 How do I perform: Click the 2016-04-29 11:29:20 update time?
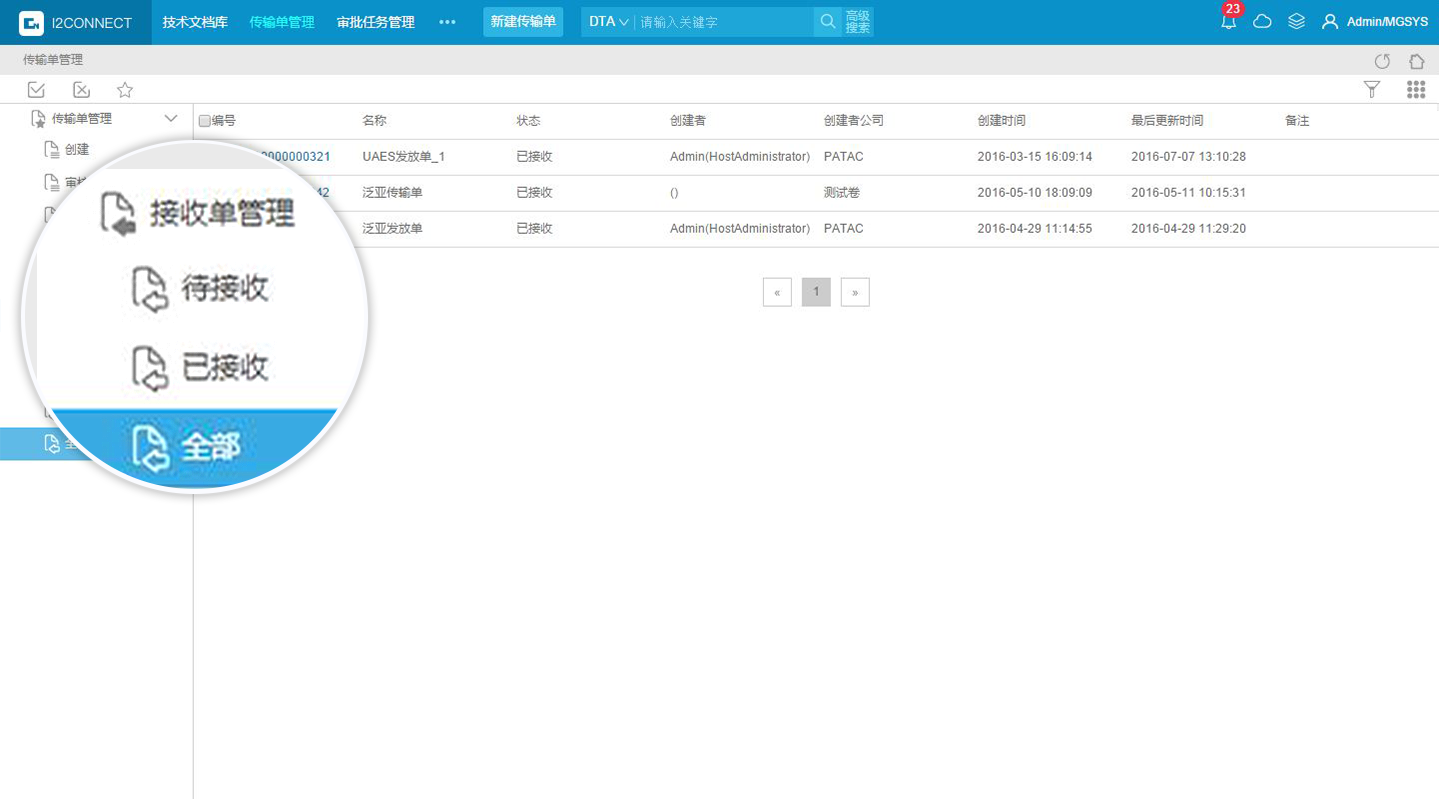pyautogui.click(x=1188, y=229)
